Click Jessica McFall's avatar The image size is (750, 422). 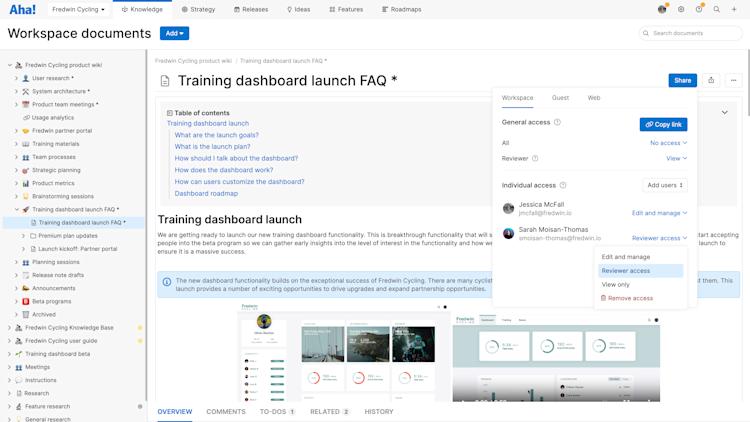508,208
